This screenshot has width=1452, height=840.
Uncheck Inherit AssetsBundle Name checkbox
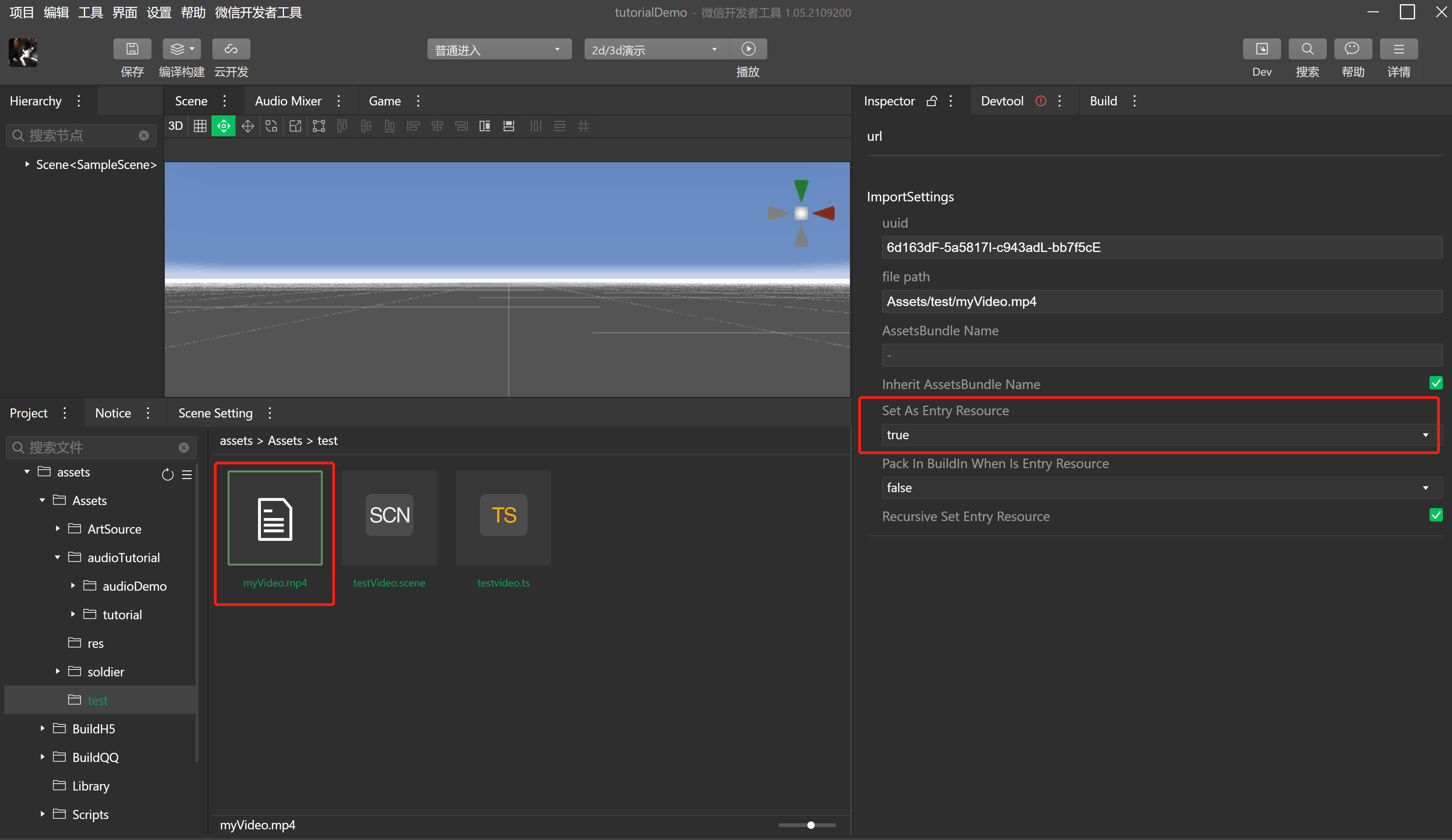[1435, 383]
